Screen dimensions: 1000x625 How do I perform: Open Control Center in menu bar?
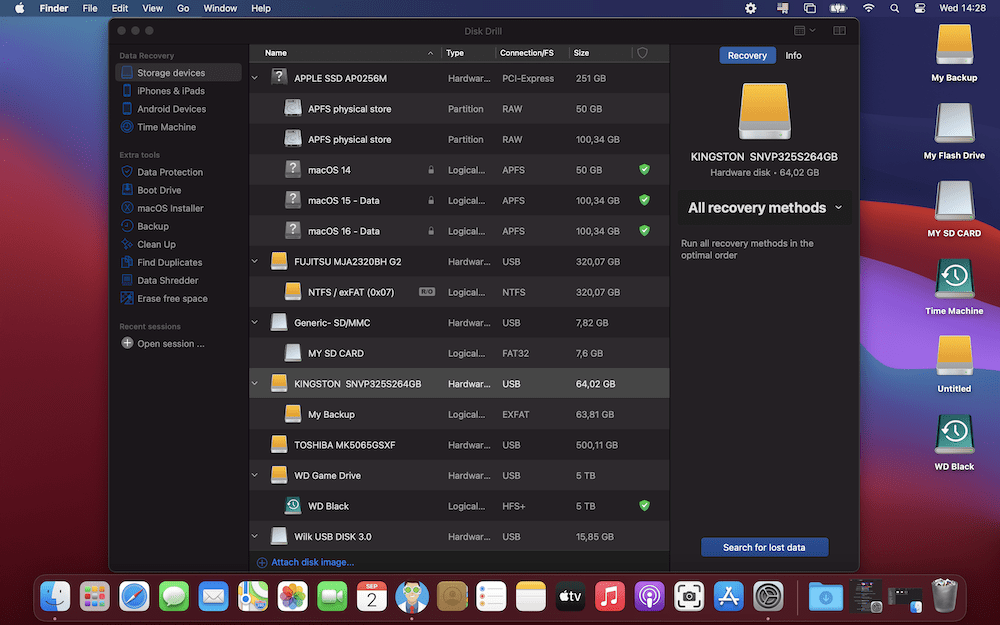click(920, 8)
